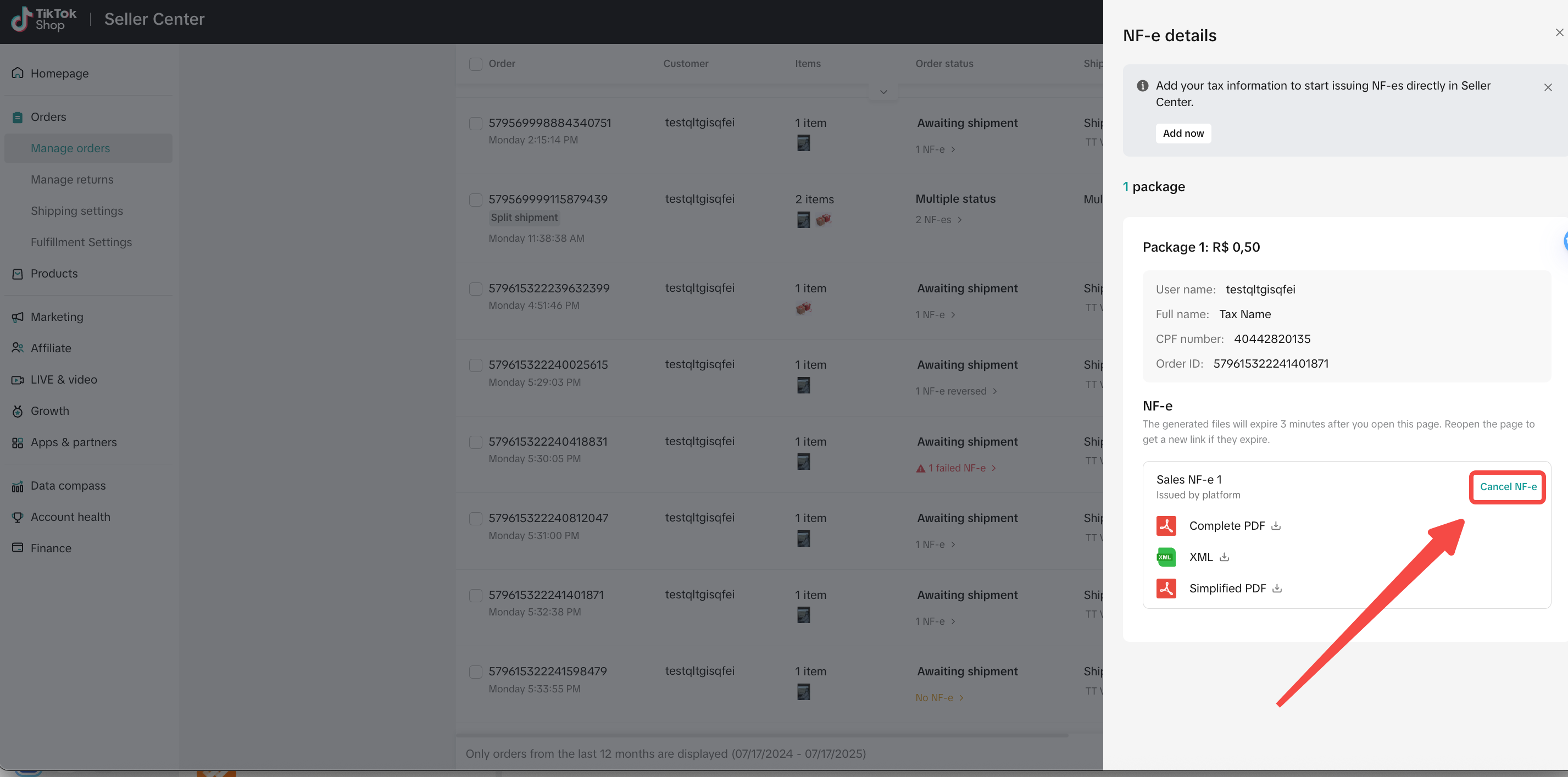Dismiss the tax information notice
Viewport: 1568px width, 777px height.
pyautogui.click(x=1547, y=87)
